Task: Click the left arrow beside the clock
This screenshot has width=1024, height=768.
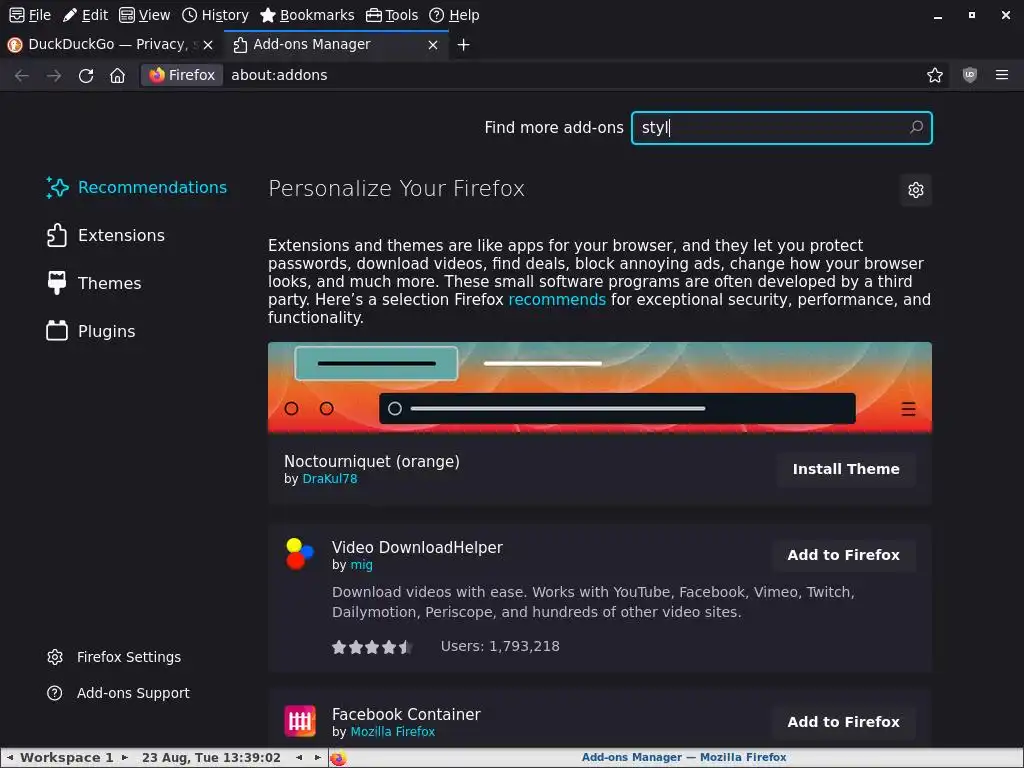Action: (299, 758)
